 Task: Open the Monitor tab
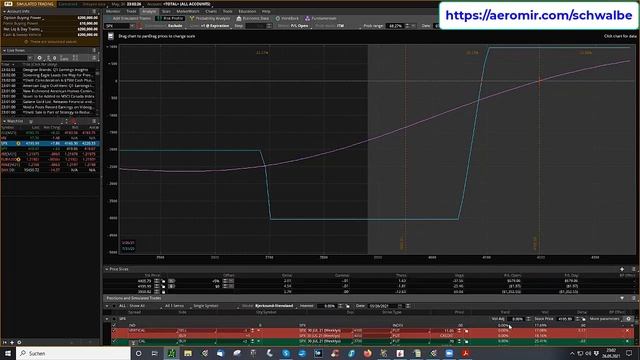click(x=113, y=11)
